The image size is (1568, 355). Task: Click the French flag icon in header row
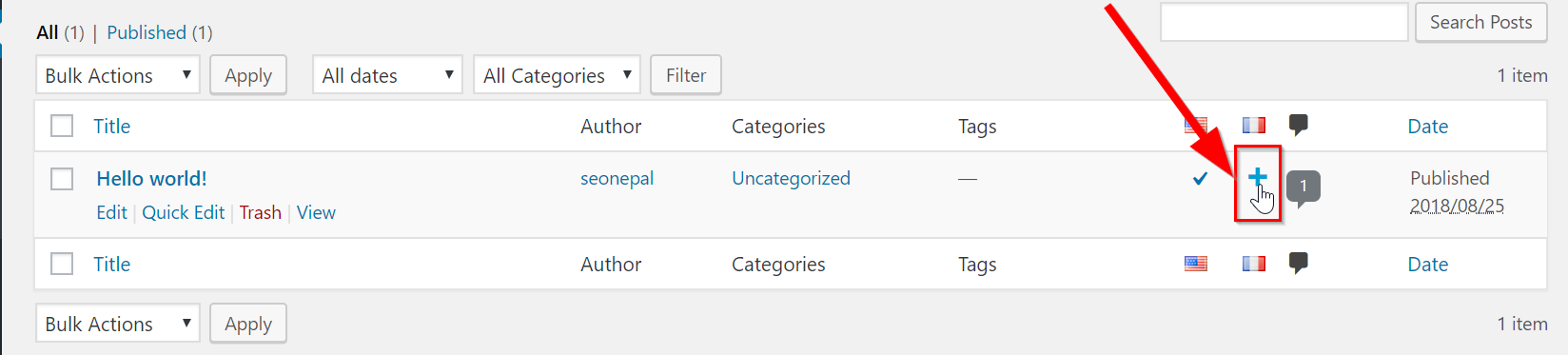(1254, 126)
